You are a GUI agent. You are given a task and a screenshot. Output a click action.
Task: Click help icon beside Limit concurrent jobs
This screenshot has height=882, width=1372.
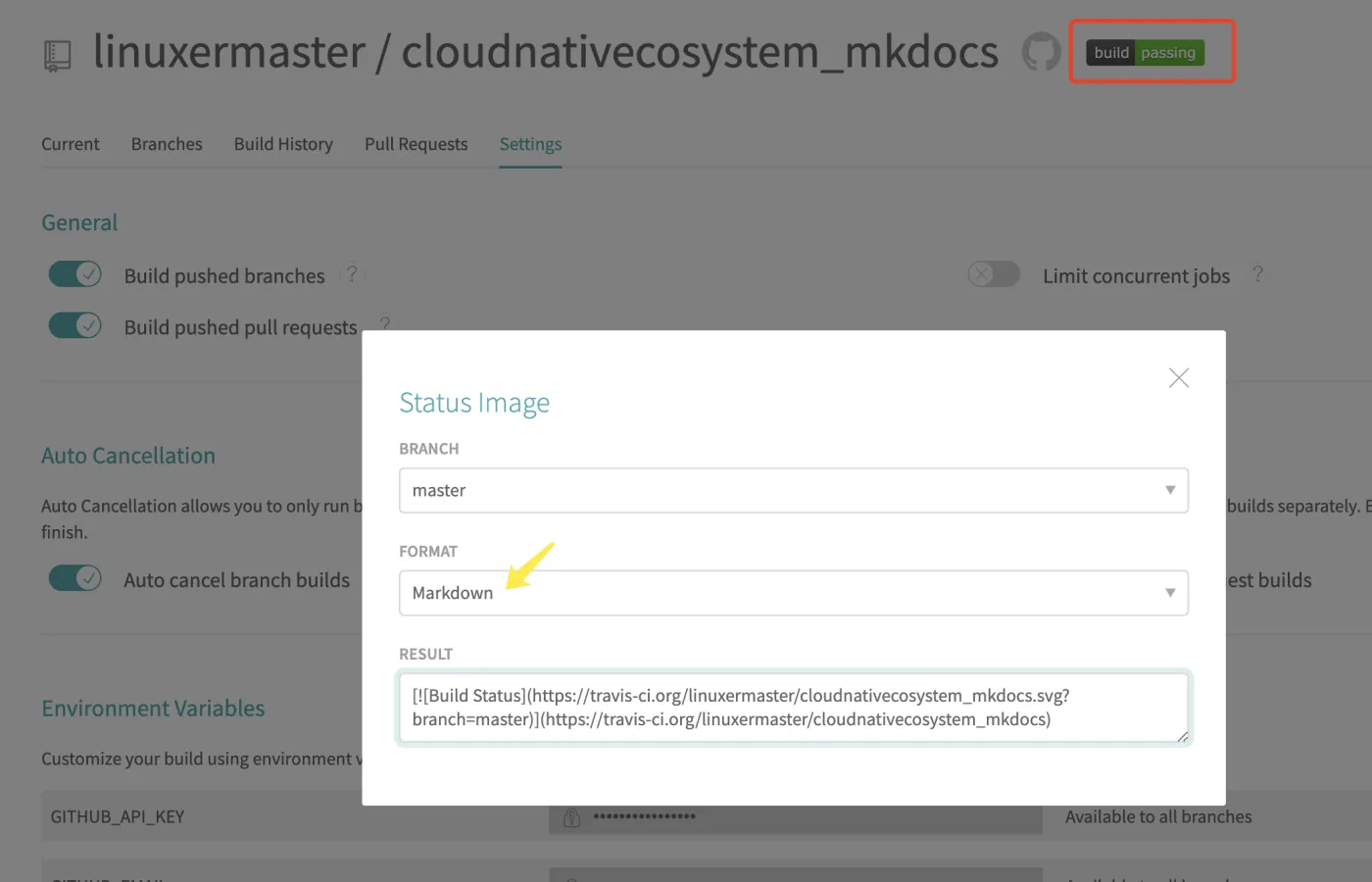1257,274
